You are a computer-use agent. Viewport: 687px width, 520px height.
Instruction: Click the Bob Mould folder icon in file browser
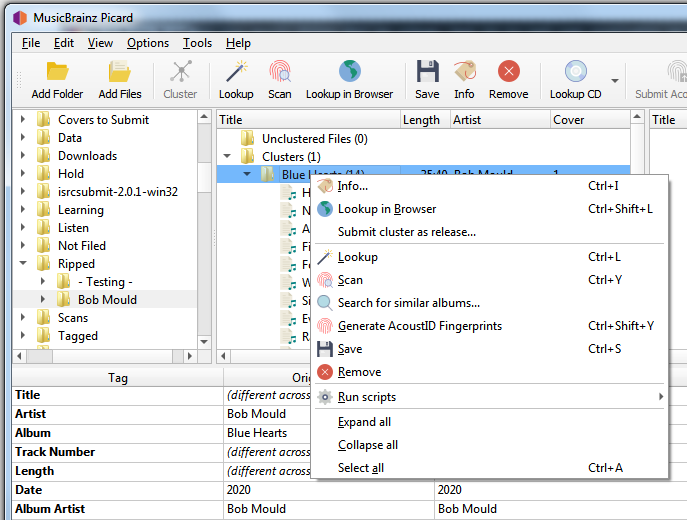point(64,300)
